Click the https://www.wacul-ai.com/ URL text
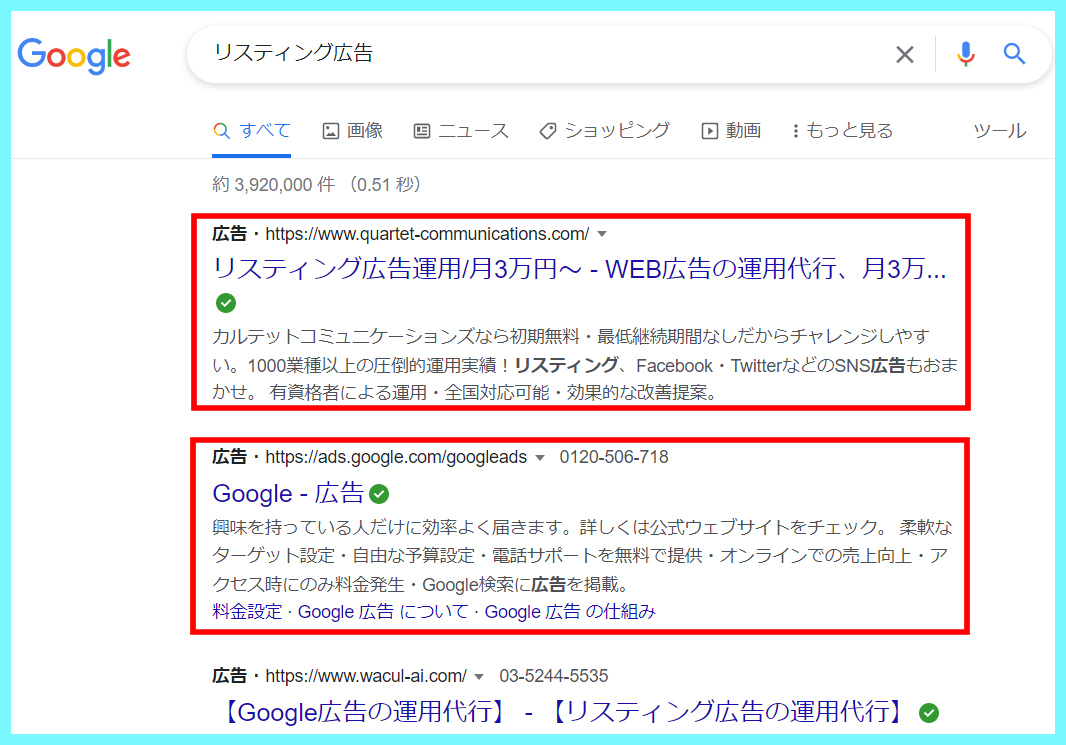Viewport: 1066px width, 745px height. [366, 676]
